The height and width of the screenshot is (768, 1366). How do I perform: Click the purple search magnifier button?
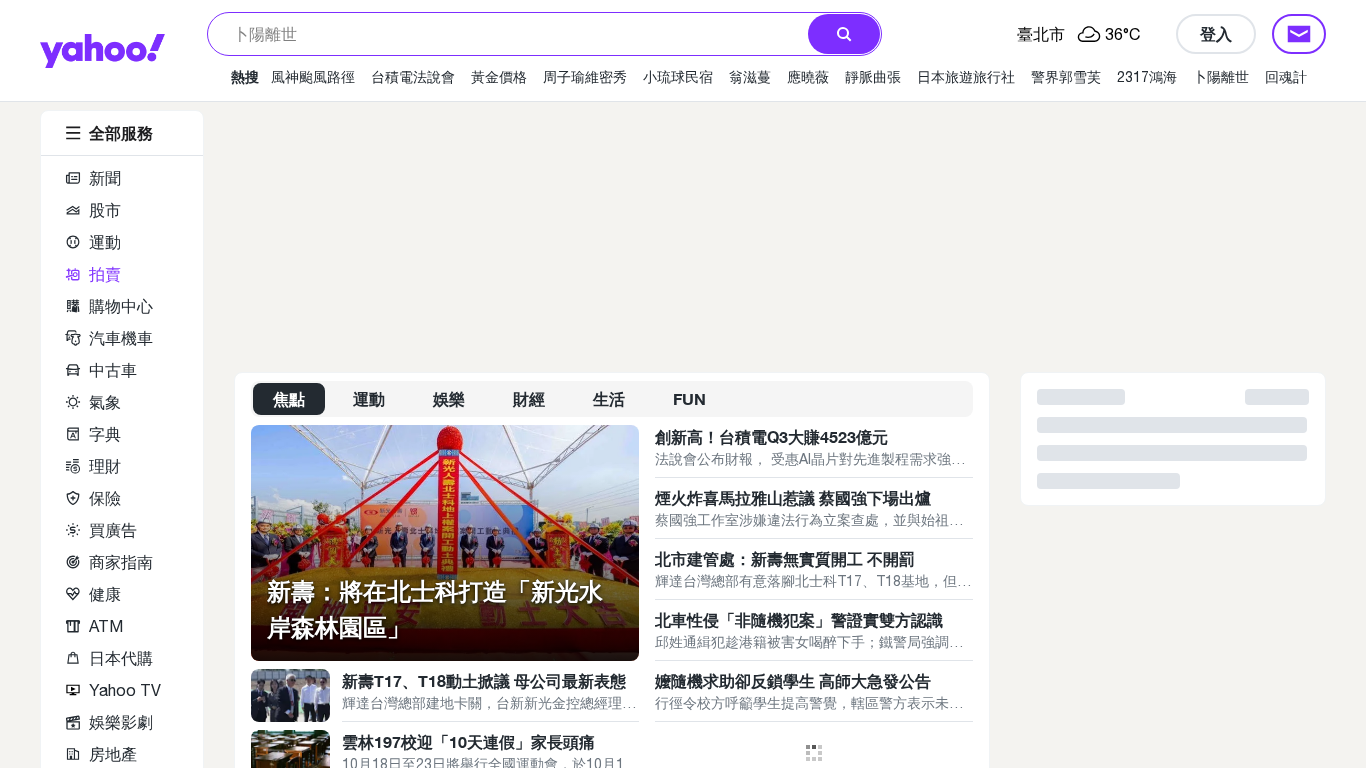coord(844,34)
